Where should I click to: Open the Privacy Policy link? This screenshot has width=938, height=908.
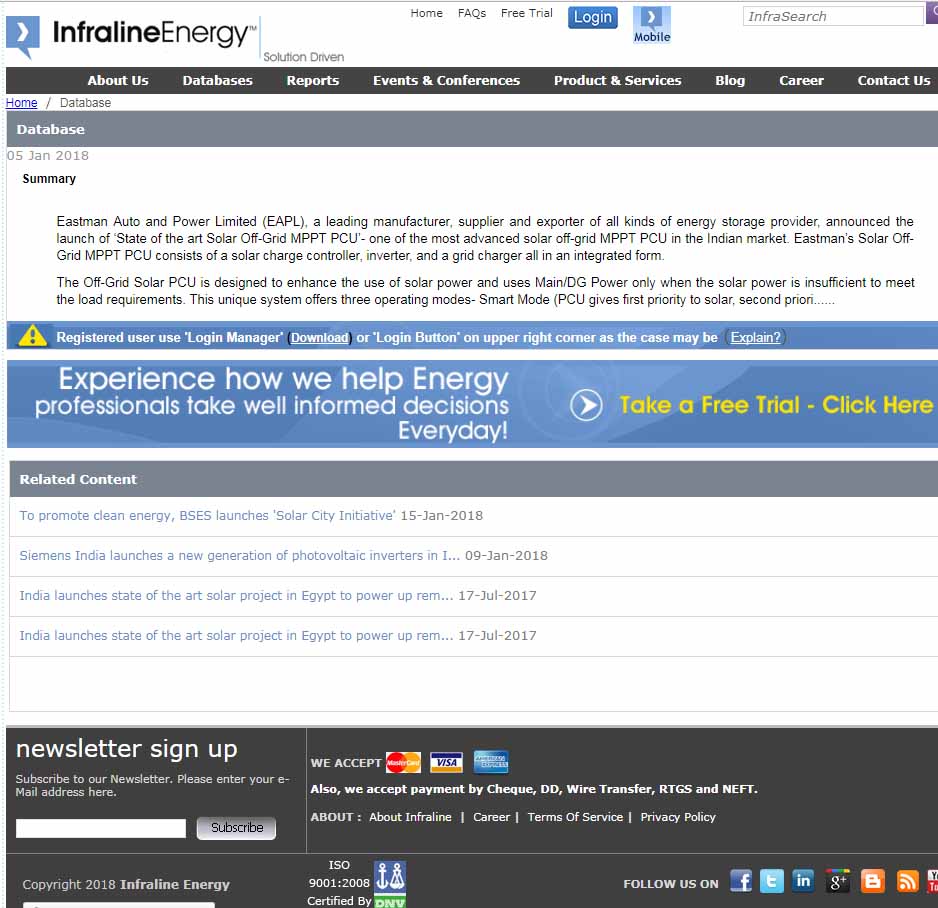tap(678, 817)
